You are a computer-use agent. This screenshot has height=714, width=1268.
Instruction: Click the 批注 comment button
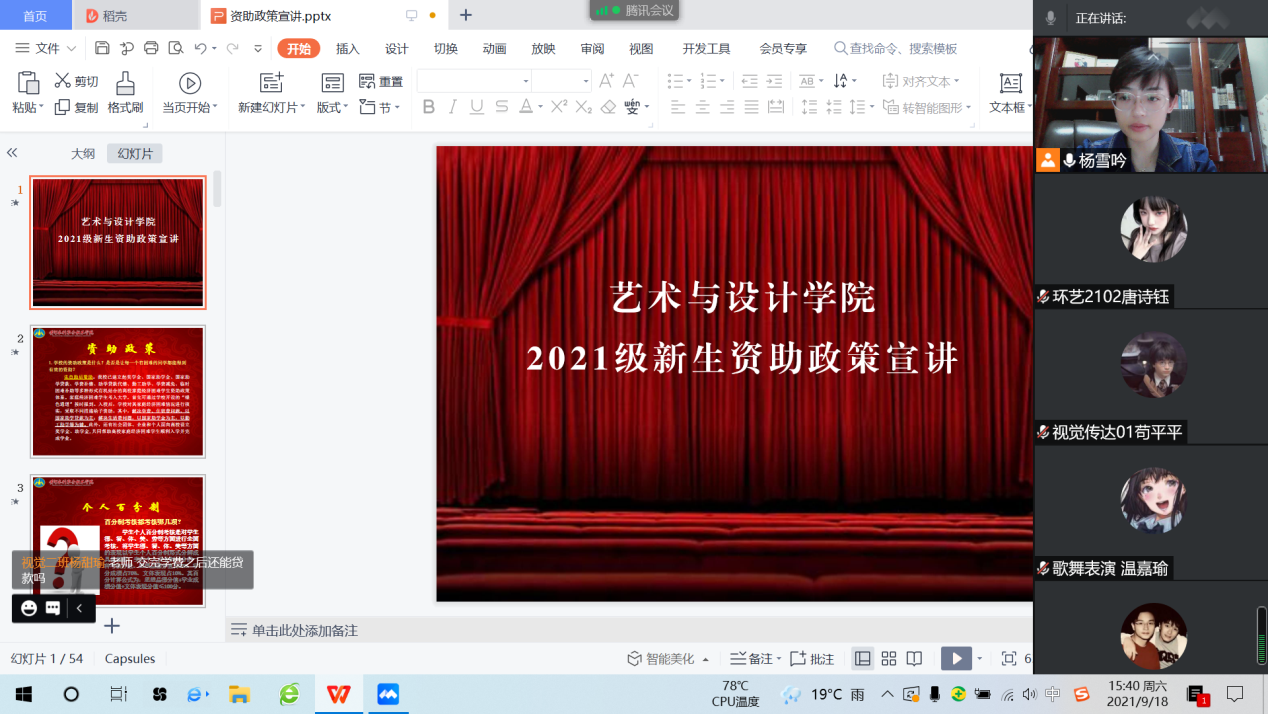click(812, 658)
